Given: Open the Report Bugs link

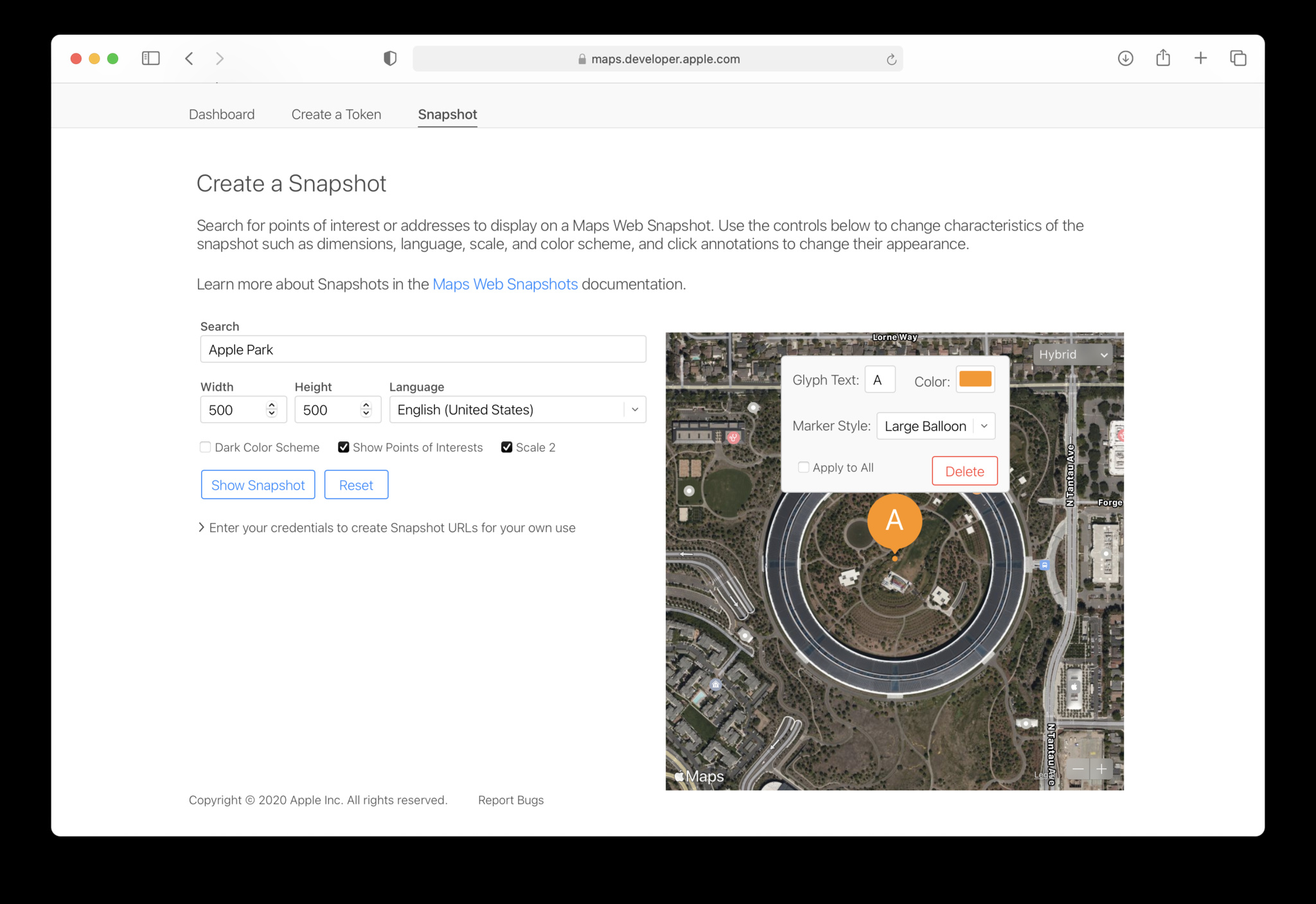Looking at the screenshot, I should [511, 800].
